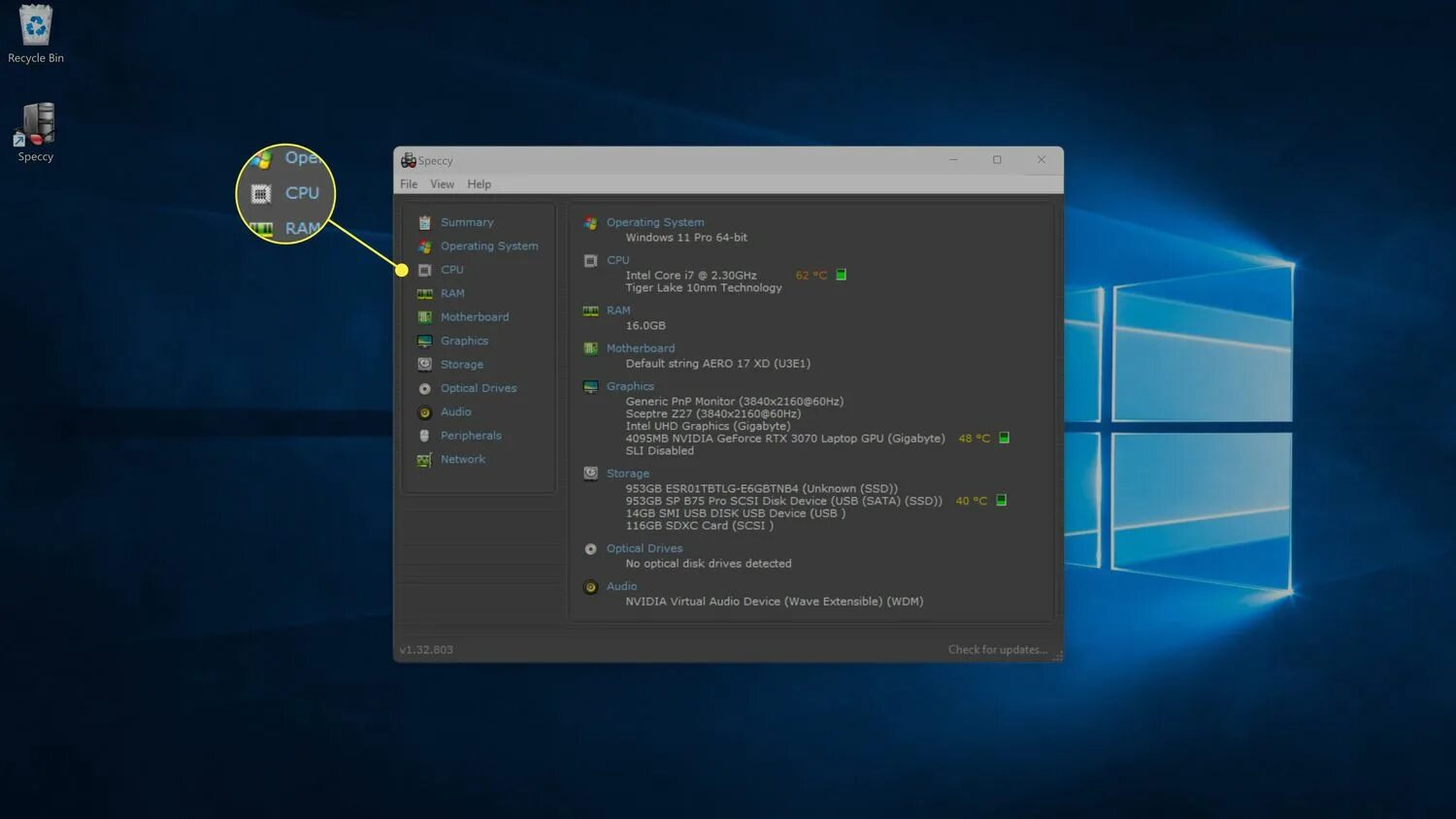The height and width of the screenshot is (819, 1456).
Task: Click the Audio icon in summary pane
Action: coord(590,587)
